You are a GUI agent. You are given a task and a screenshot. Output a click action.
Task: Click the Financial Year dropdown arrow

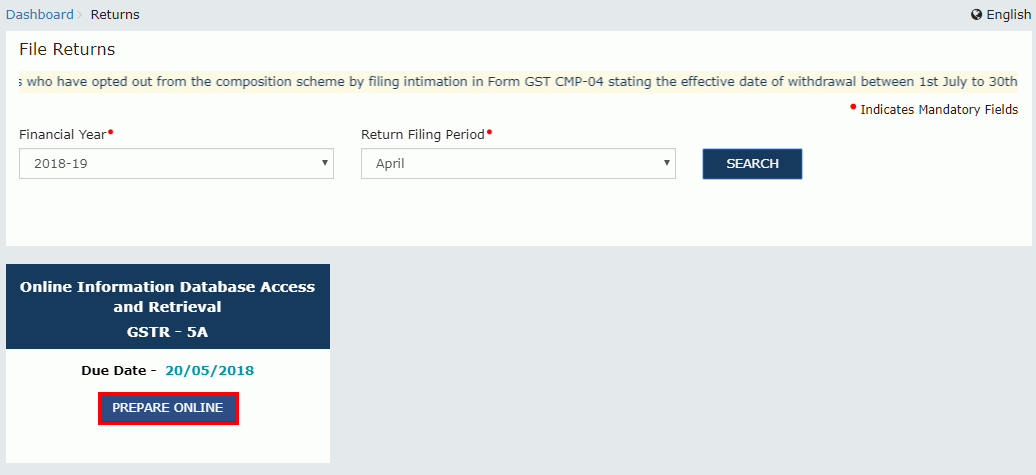[325, 163]
